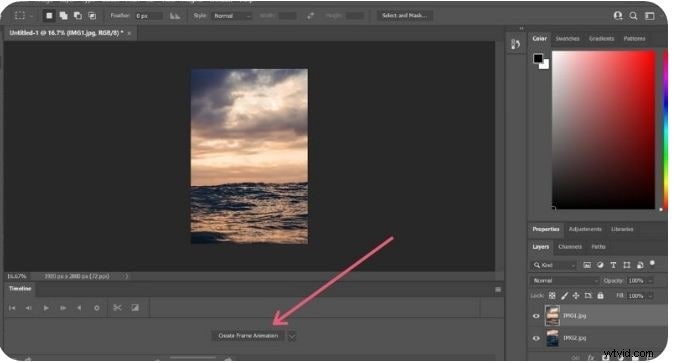Switch to the Layers tab
Viewport: 674px width, 363px height.
coord(540,247)
